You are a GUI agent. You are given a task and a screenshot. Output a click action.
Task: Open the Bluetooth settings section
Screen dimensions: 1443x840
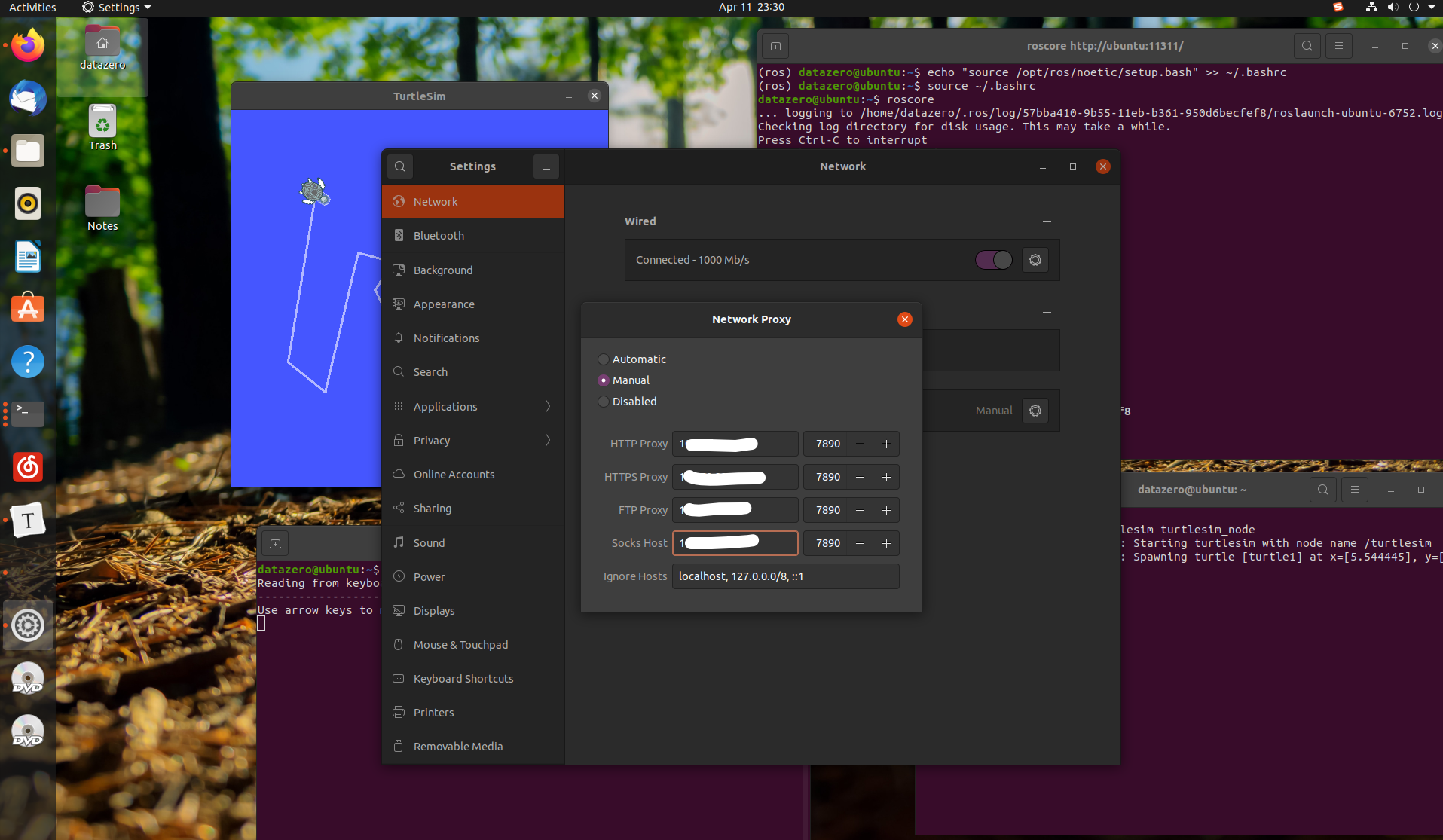[x=439, y=235]
